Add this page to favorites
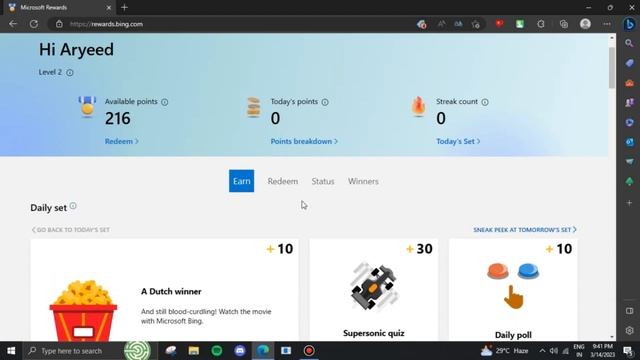640x360 pixels. click(476, 24)
